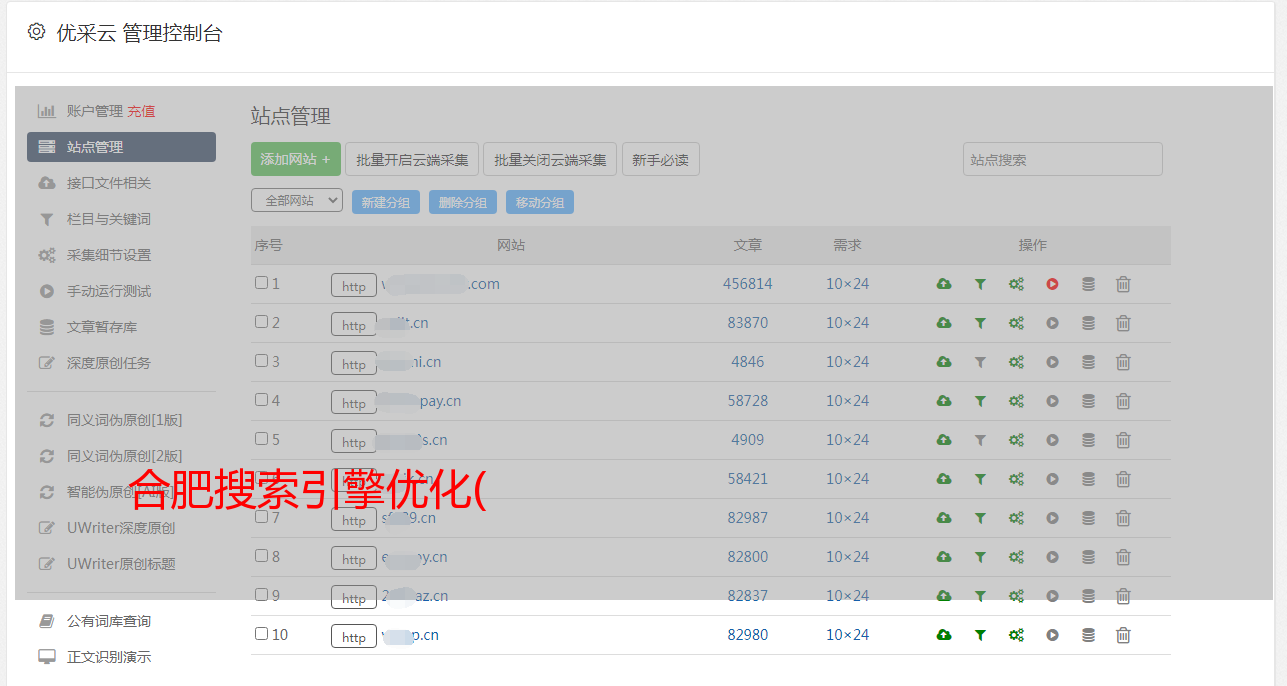Viewport: 1287px width, 686px height.
Task: Open collection settings gears icon in row 2
Action: coord(1016,323)
